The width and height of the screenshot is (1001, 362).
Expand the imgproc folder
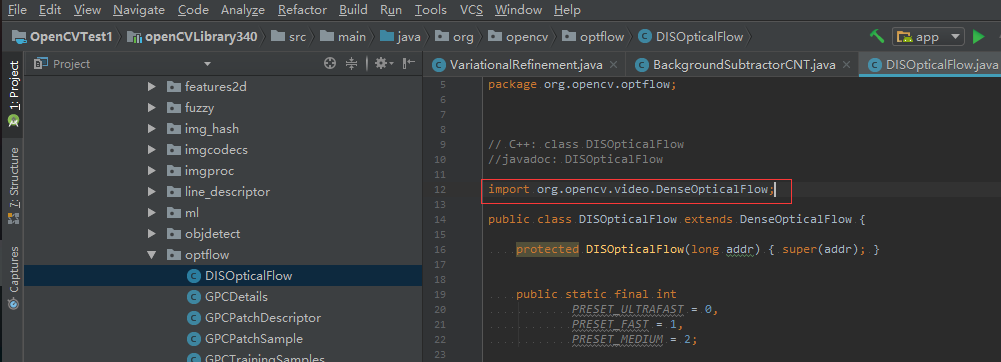[151, 171]
